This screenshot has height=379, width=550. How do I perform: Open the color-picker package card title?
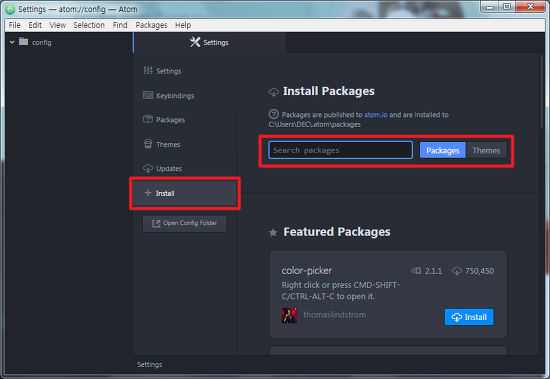pos(307,271)
